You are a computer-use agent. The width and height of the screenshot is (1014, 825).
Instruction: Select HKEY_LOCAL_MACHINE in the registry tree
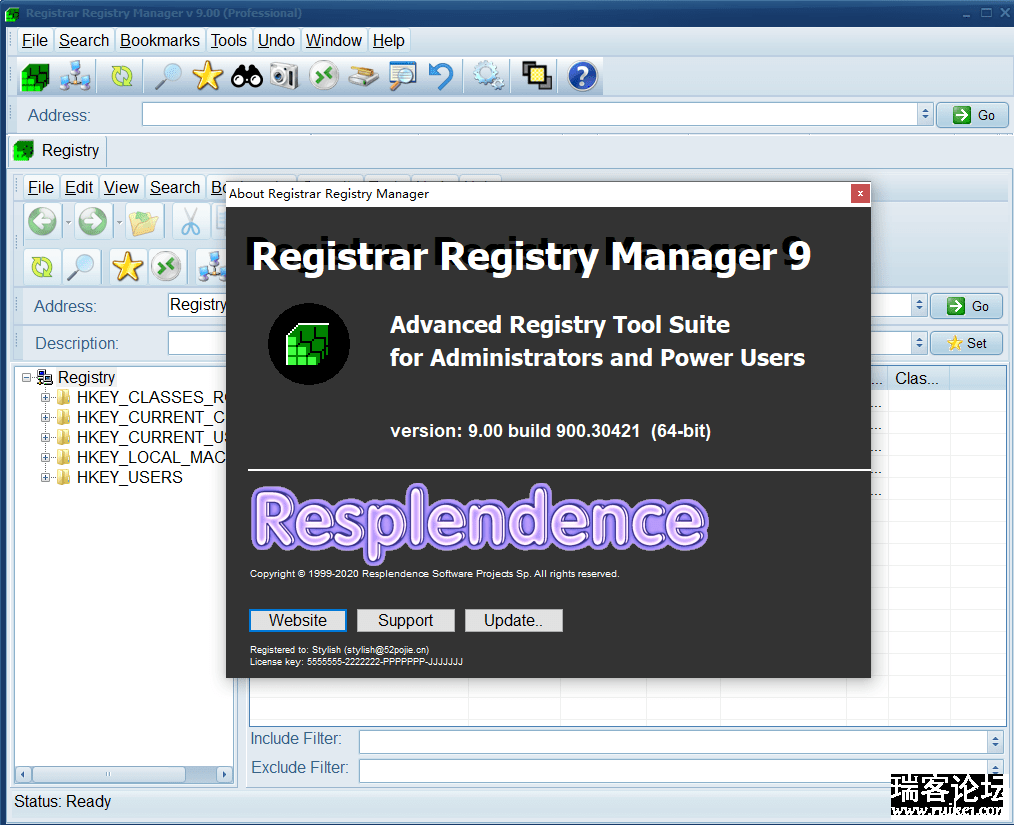tap(151, 457)
